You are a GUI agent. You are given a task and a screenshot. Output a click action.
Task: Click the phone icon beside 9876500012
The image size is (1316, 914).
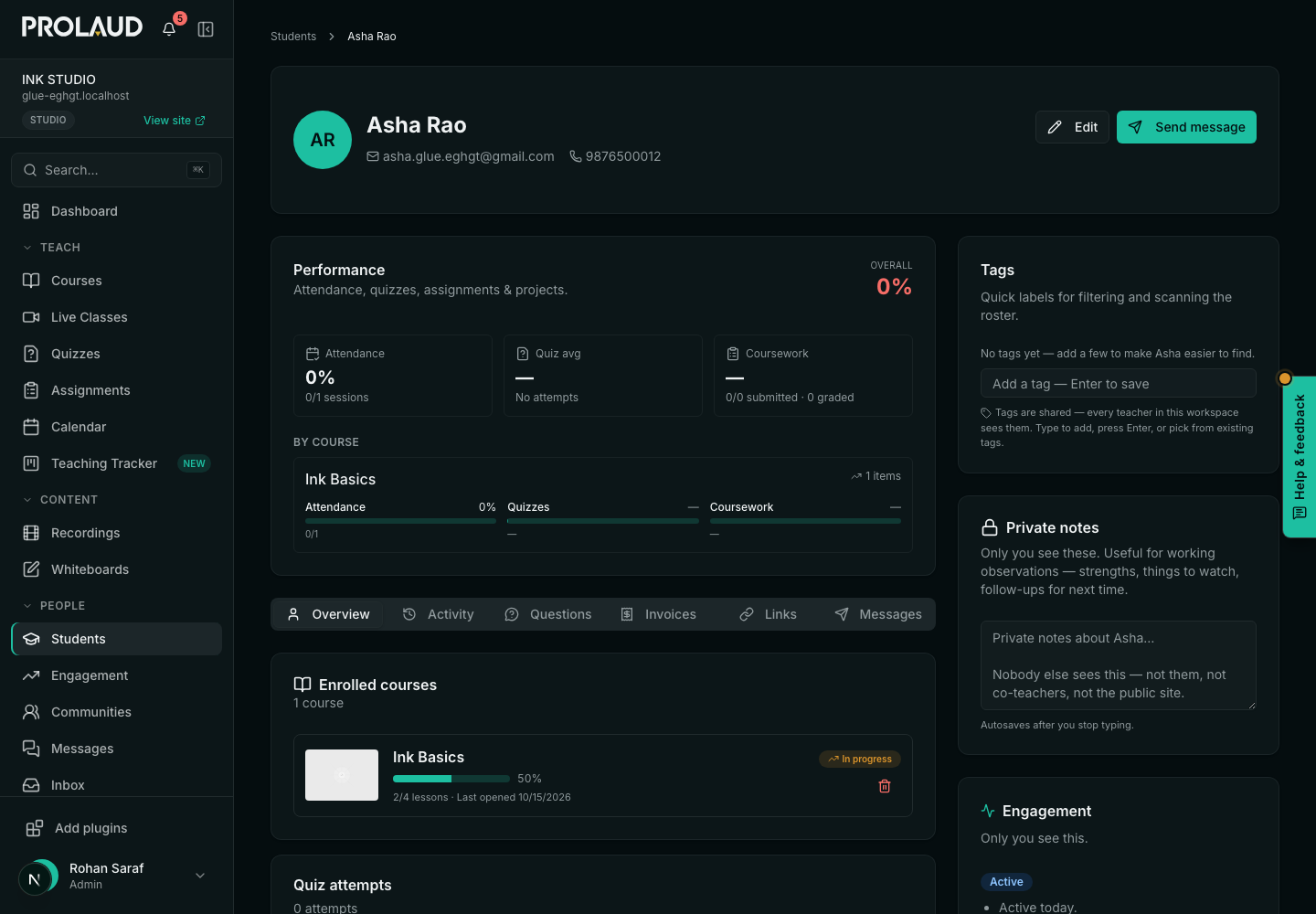pos(576,156)
